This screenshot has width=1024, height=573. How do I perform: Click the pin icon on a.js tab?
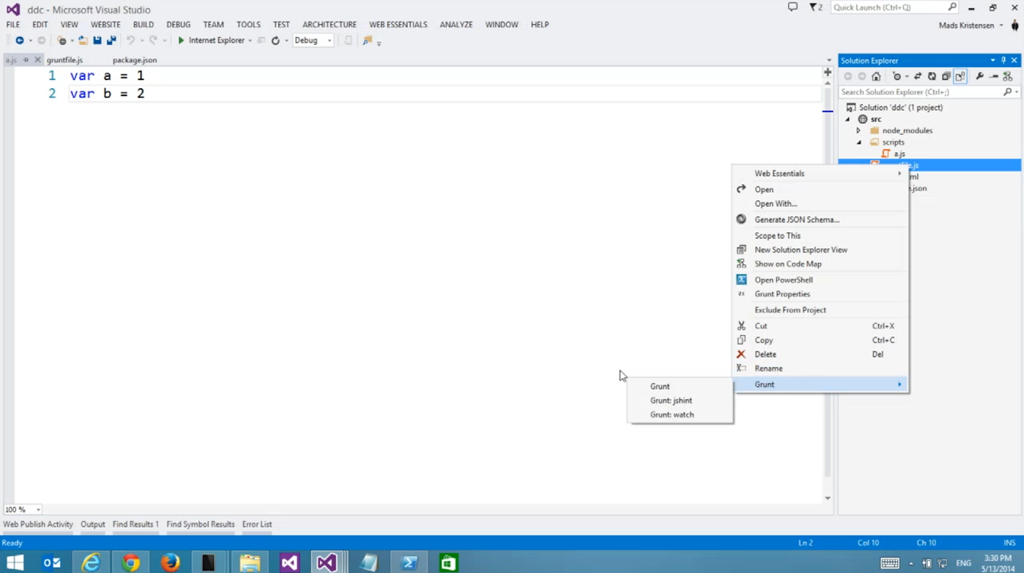point(26,60)
